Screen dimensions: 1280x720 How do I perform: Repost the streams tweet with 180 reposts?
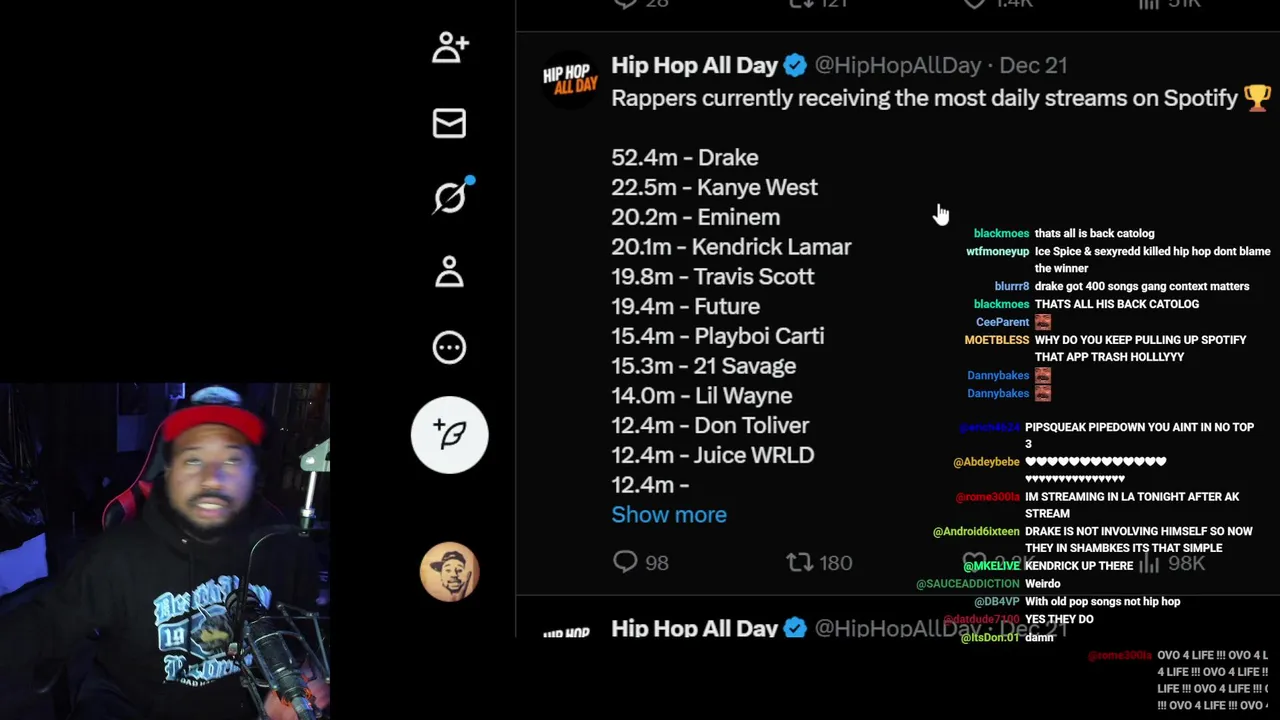pos(819,562)
